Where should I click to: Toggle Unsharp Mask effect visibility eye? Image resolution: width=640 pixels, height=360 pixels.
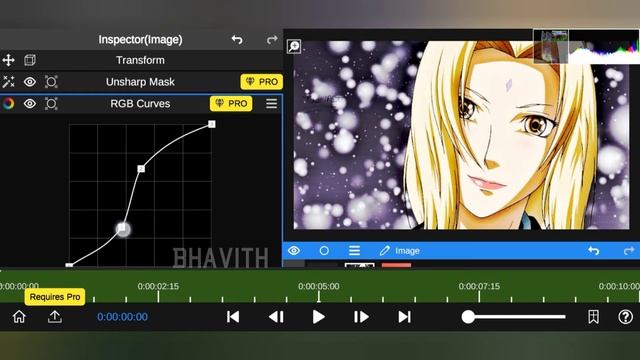(30, 82)
